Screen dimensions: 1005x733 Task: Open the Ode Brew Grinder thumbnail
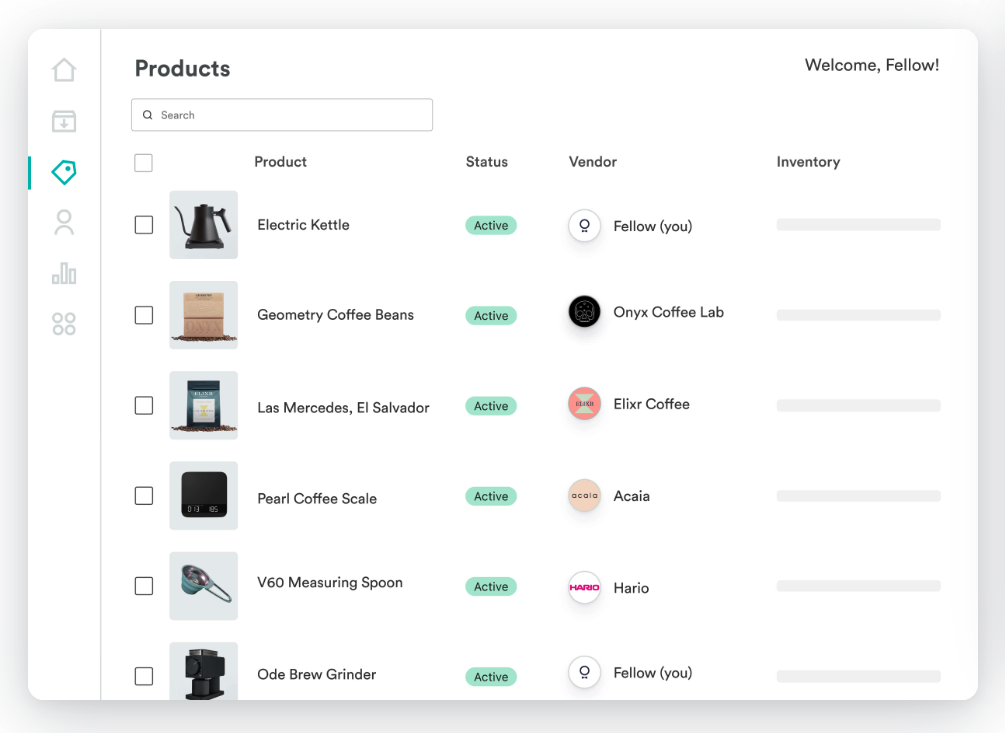204,671
